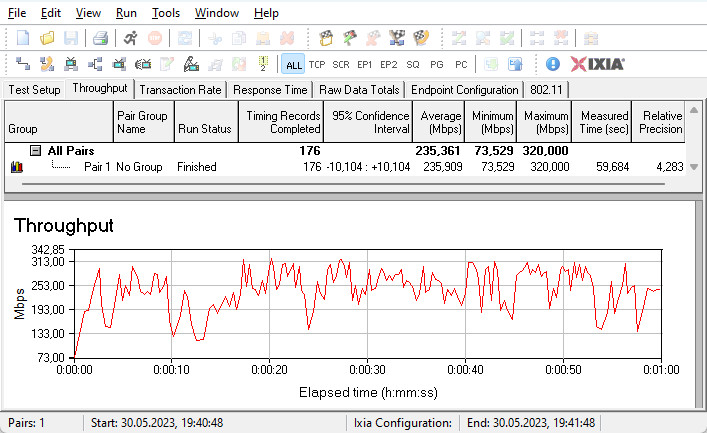Click the Copy icon
The image size is (707, 433).
click(239, 38)
